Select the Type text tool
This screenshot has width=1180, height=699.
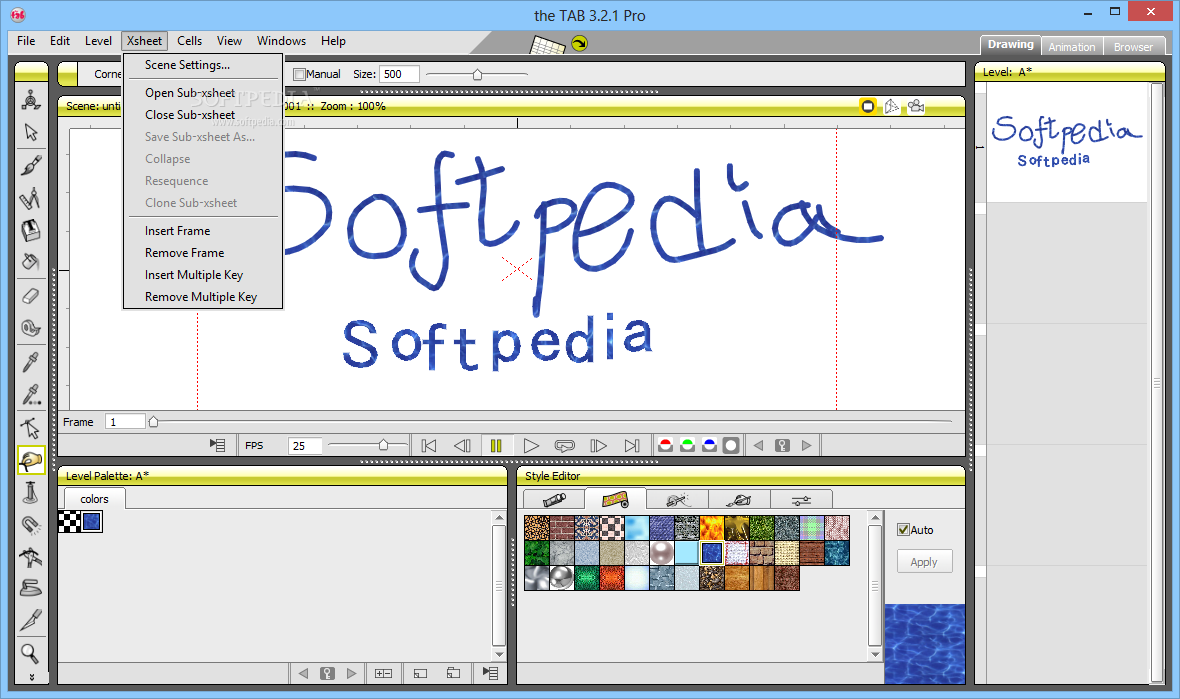coord(31,230)
